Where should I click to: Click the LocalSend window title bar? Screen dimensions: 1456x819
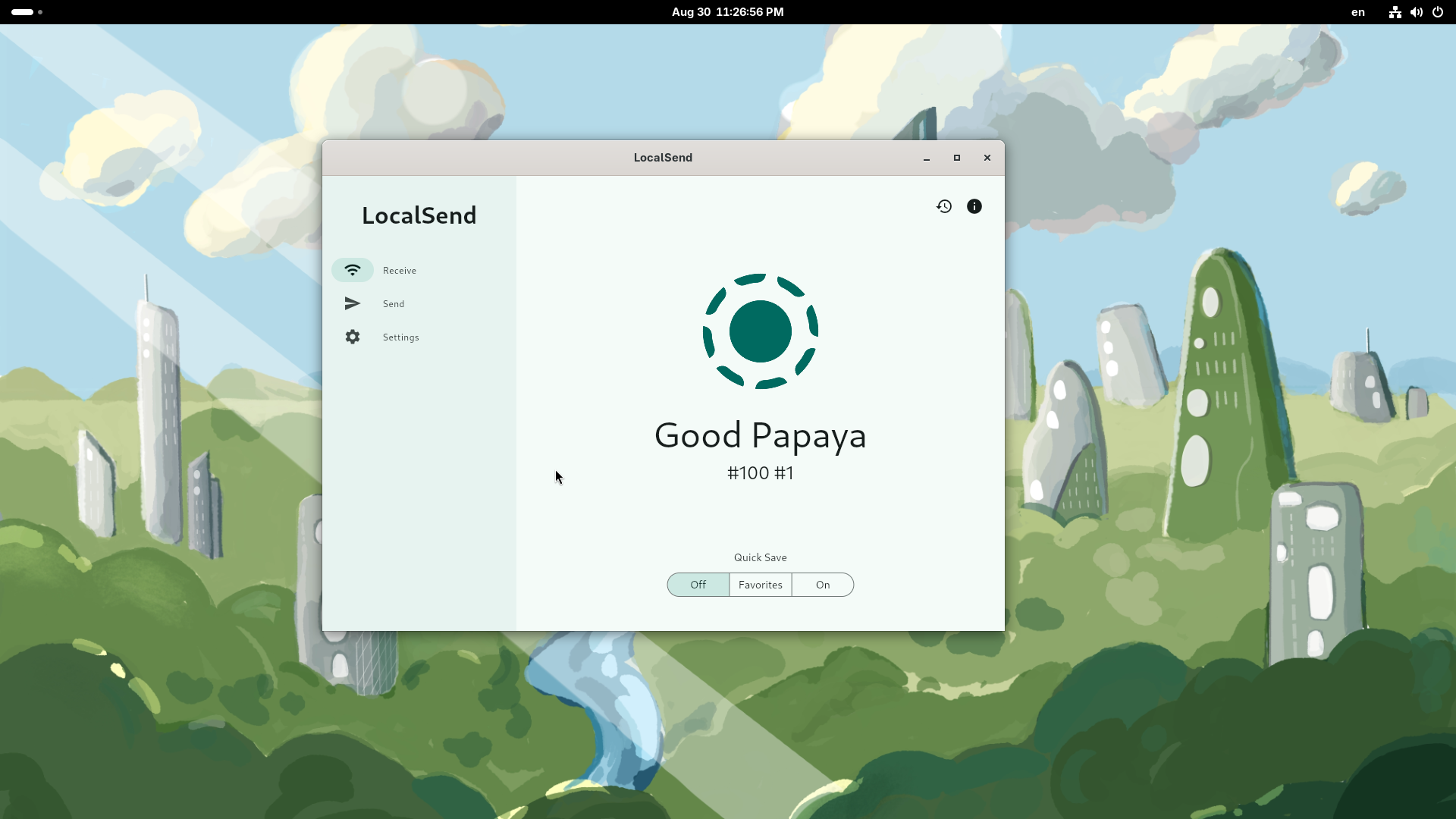point(664,158)
